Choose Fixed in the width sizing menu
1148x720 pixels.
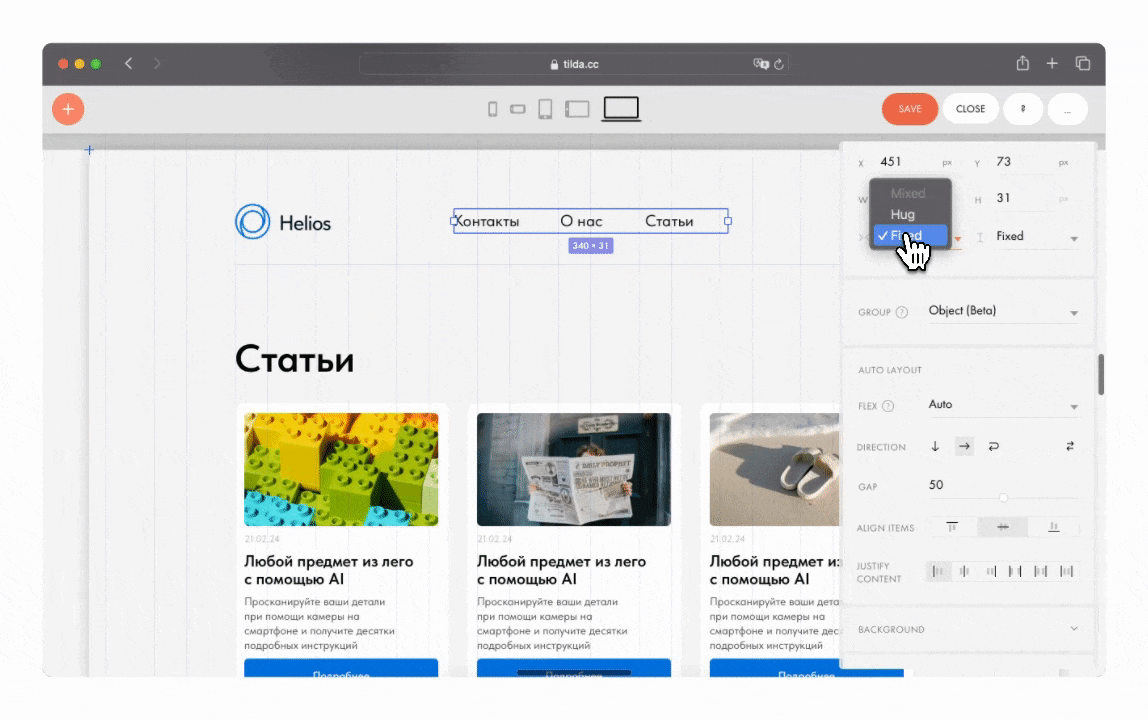(910, 236)
